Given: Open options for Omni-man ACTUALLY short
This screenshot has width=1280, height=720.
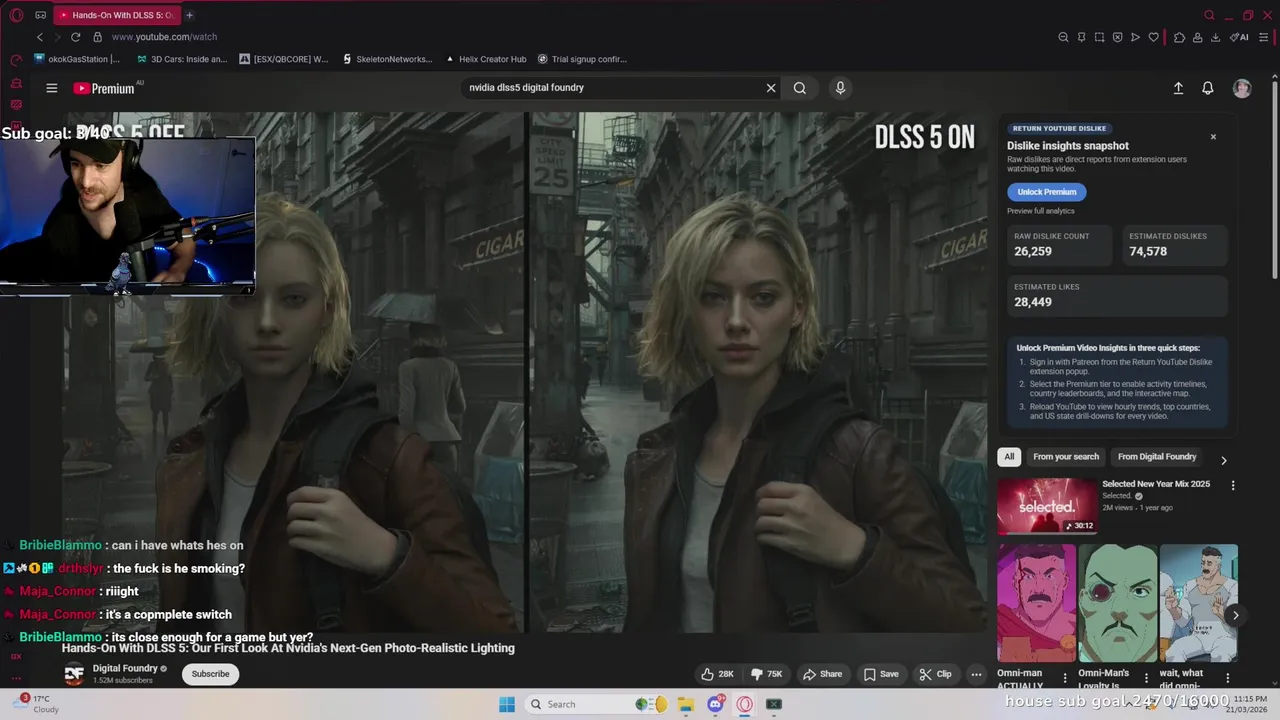Looking at the screenshot, I should click(1064, 678).
